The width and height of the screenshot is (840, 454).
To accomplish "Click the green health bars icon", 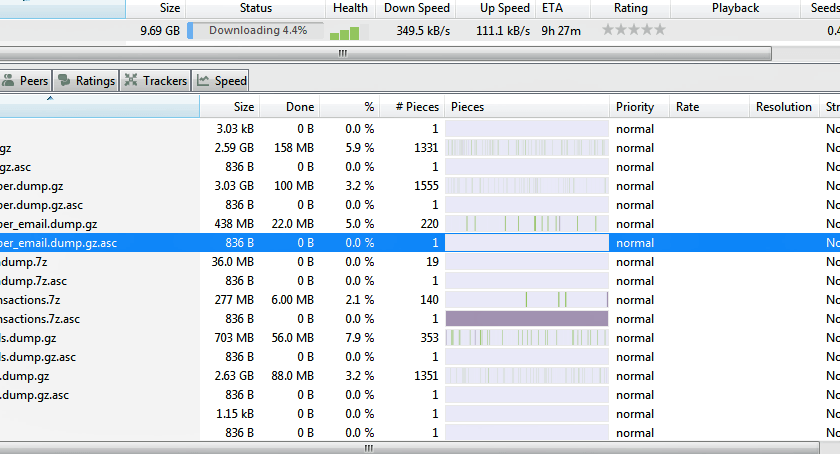I will (343, 32).
